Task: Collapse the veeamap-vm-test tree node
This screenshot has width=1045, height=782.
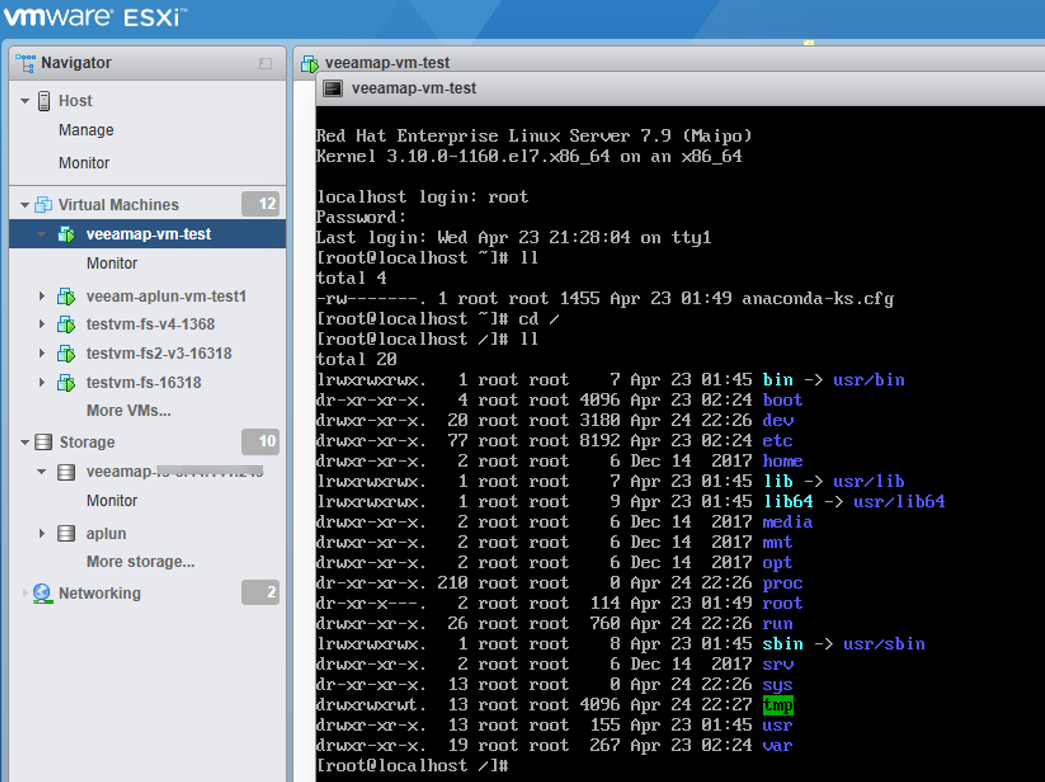Action: [x=41, y=234]
